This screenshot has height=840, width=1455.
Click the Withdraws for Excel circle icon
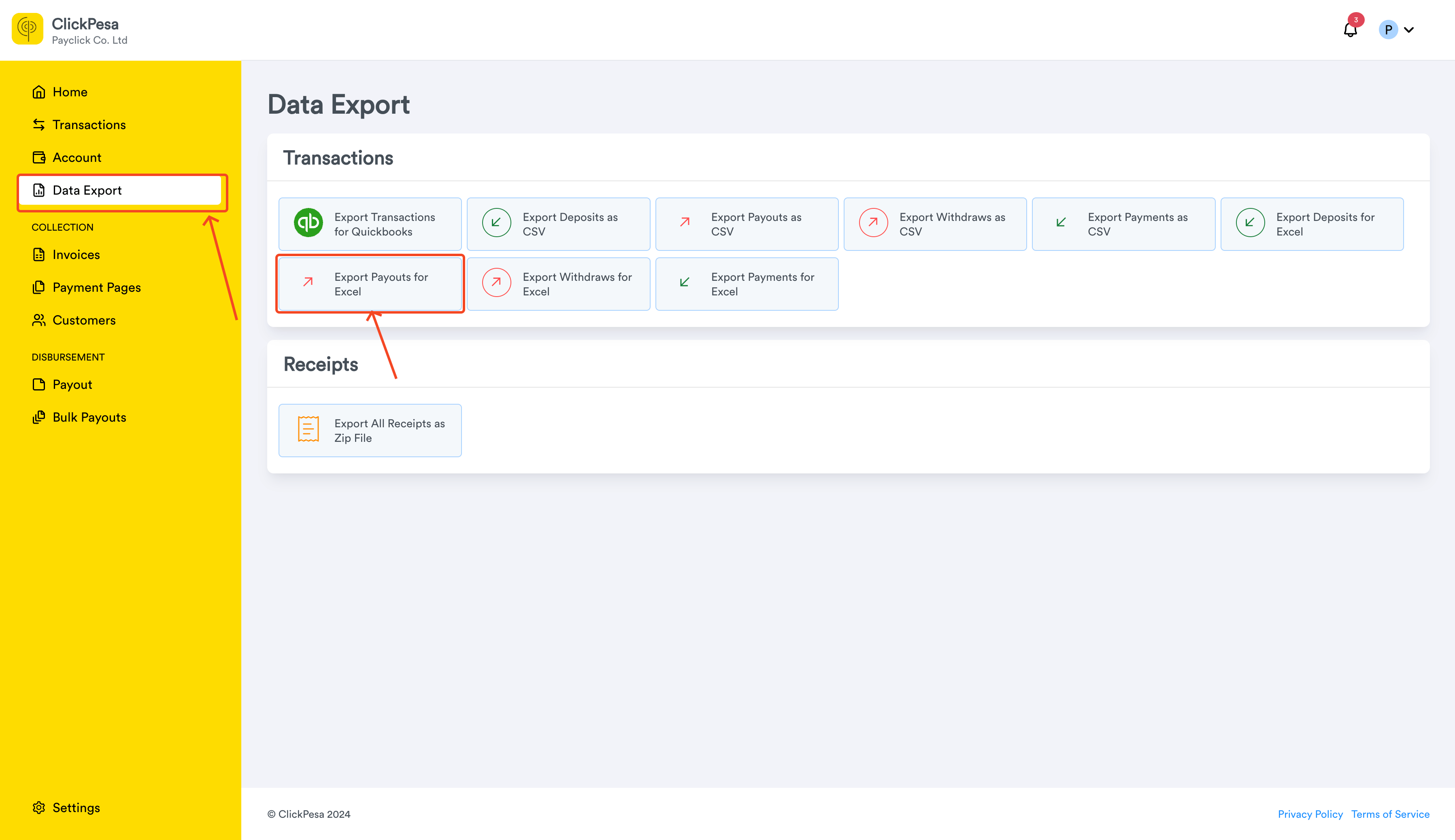click(496, 283)
